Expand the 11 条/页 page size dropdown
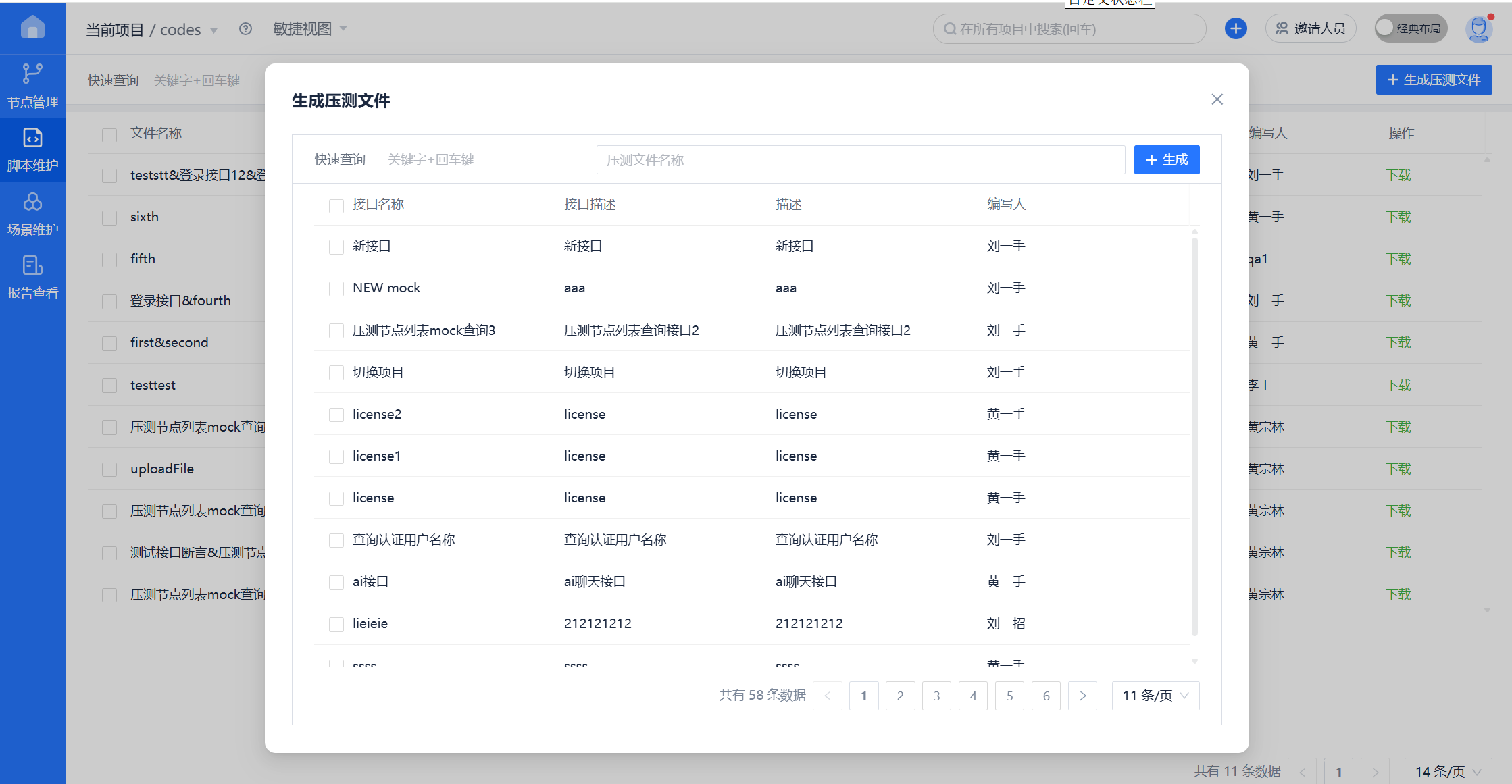 pyautogui.click(x=1155, y=696)
